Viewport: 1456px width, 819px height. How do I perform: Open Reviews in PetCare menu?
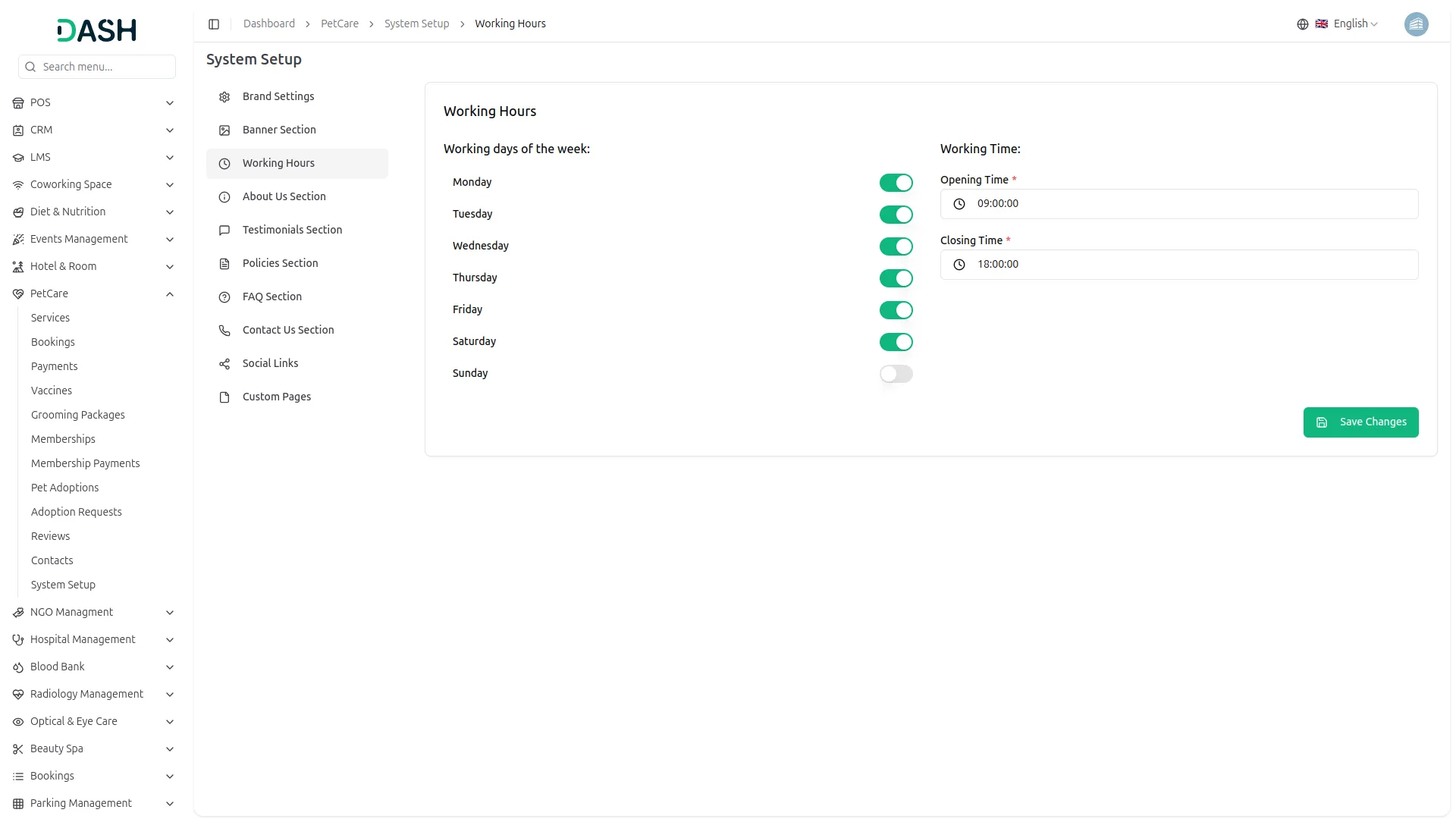[x=51, y=537]
